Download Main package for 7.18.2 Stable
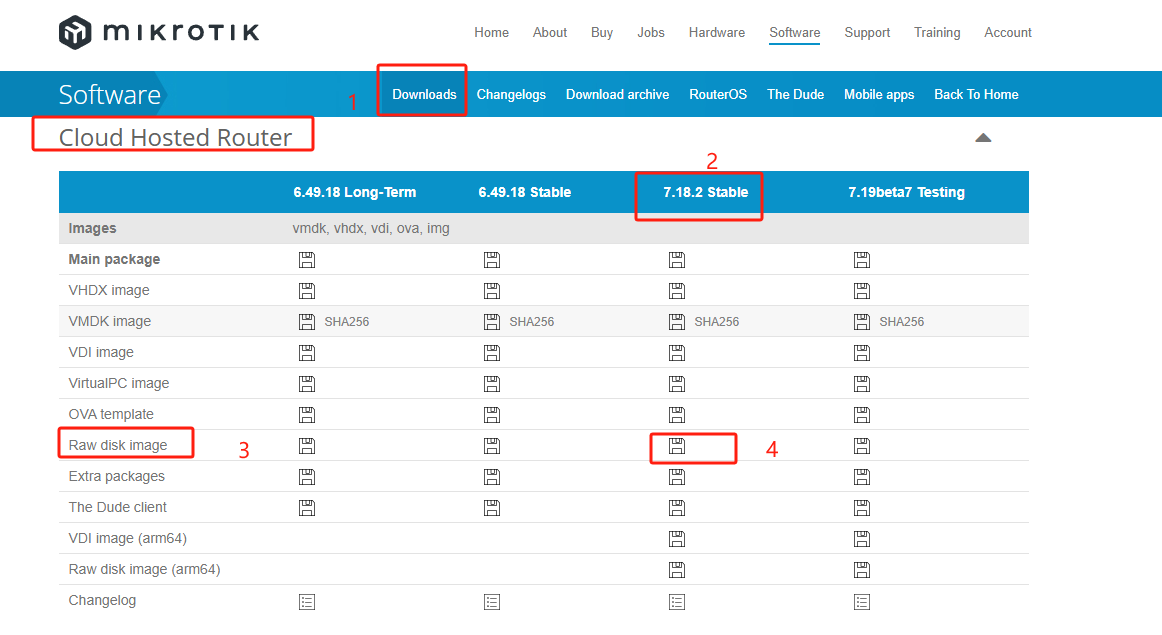Viewport: 1162px width, 635px height. click(x=677, y=260)
